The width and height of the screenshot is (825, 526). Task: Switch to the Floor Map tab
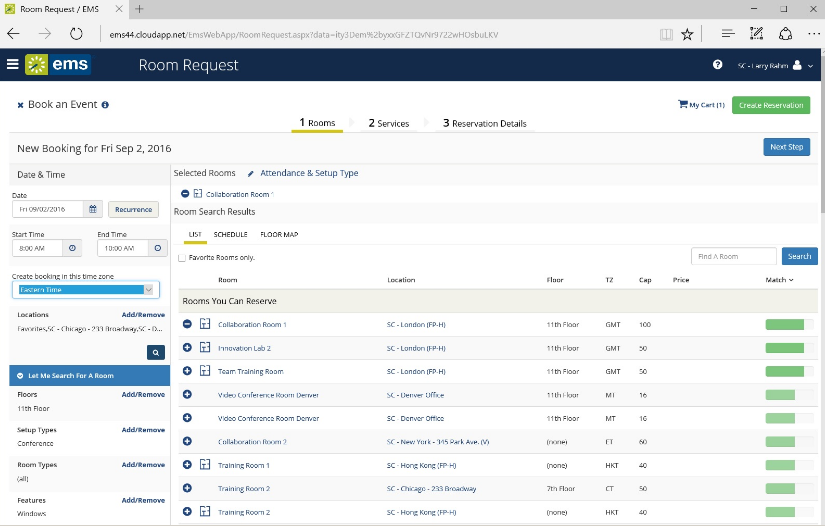tap(279, 235)
